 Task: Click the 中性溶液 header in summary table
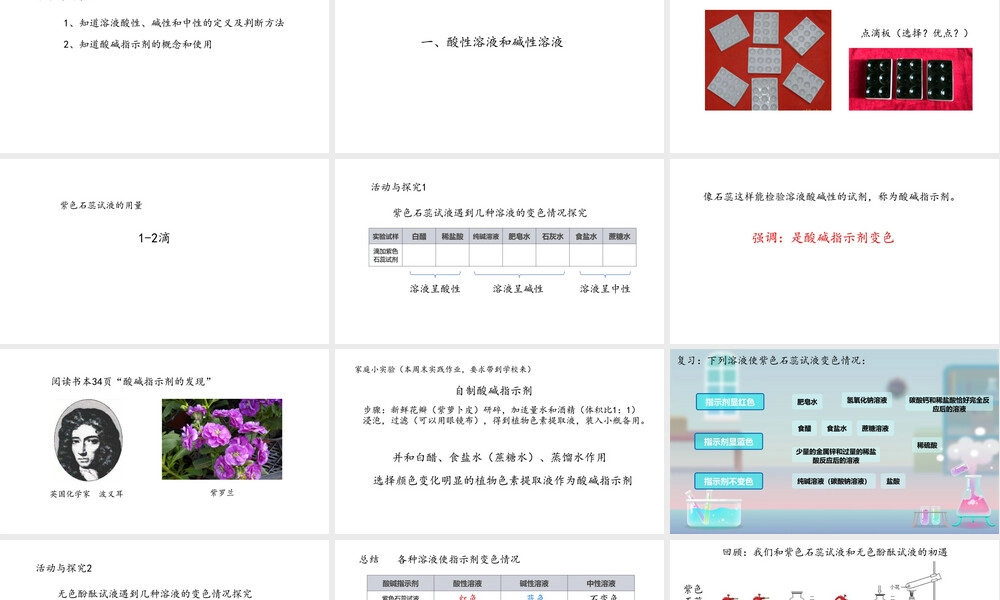click(x=601, y=583)
